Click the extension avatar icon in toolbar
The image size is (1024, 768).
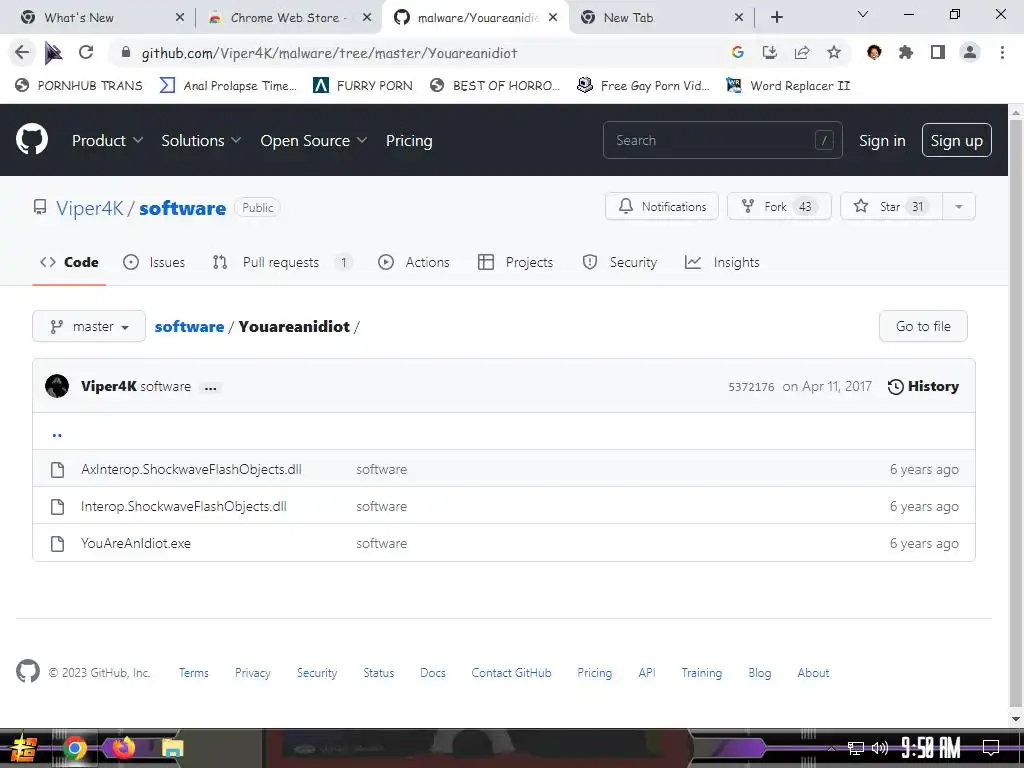coord(873,52)
